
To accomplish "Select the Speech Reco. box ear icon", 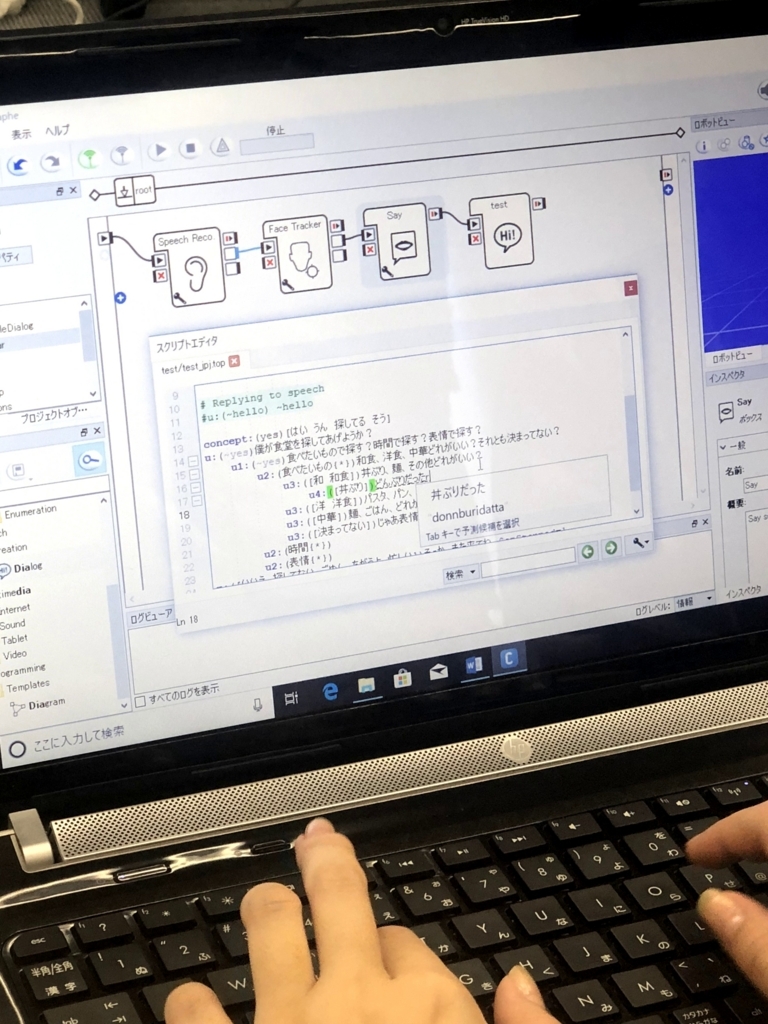I will [195, 273].
